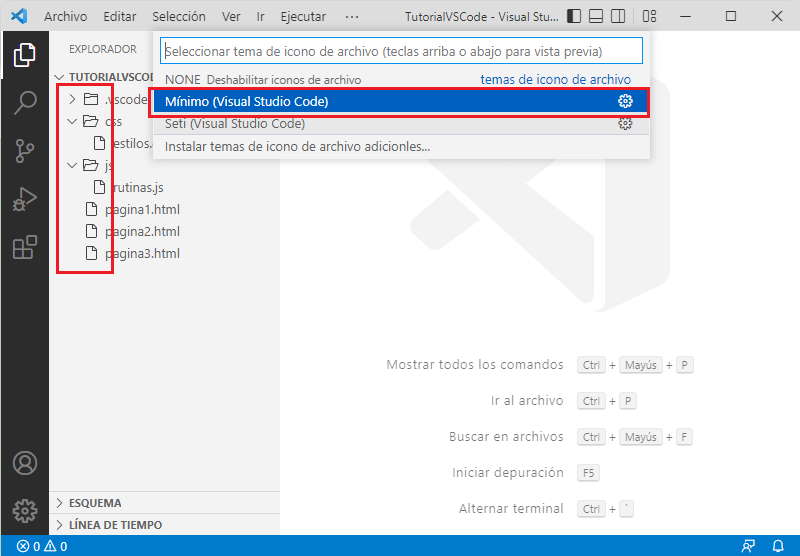The image size is (800, 556).
Task: Open rutinas.js file name
Action: click(x=137, y=187)
